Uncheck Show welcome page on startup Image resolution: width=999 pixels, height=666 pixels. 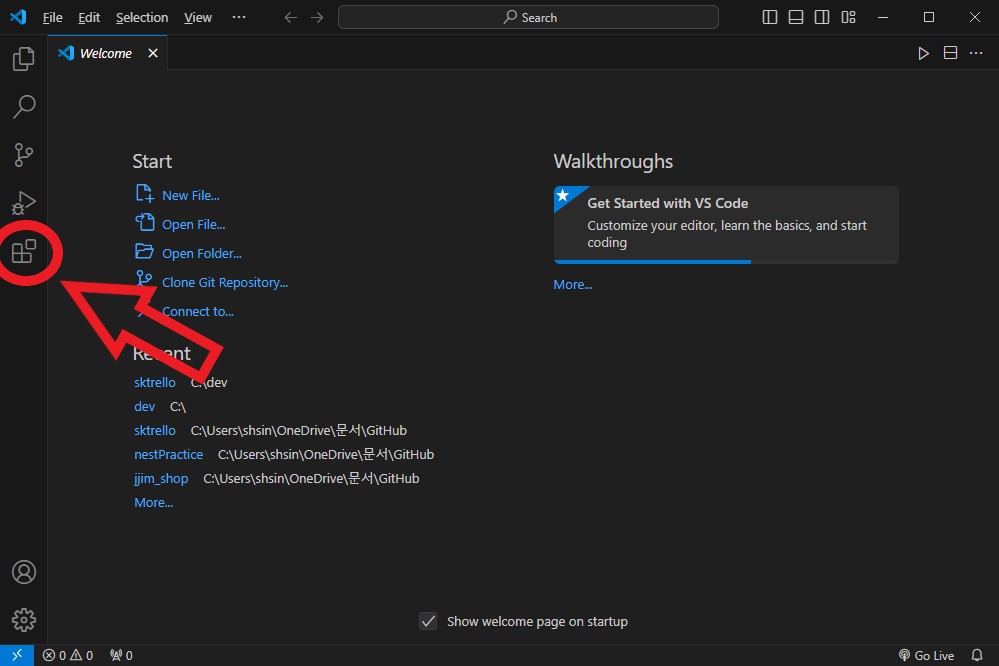(428, 621)
